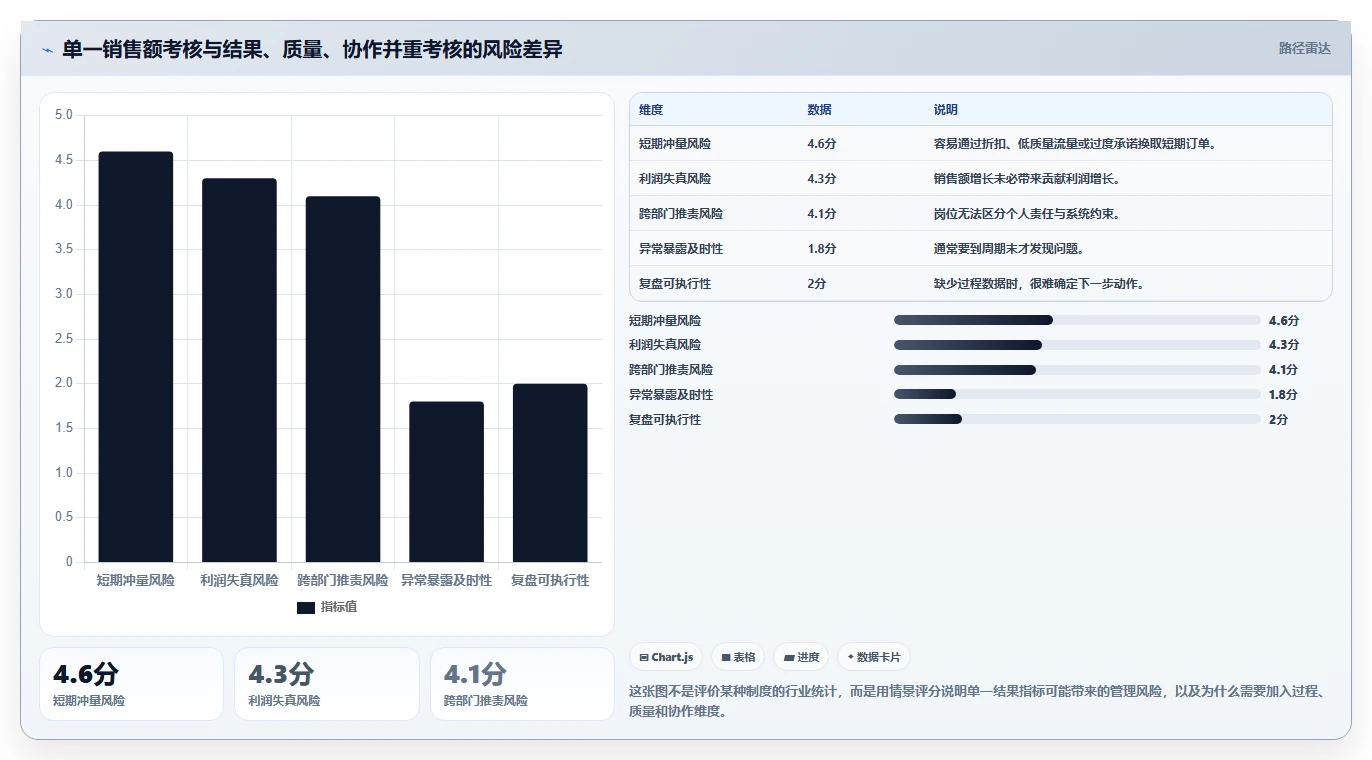Click the 4.1分 value in the table
This screenshot has height=760, width=1372.
point(822,214)
